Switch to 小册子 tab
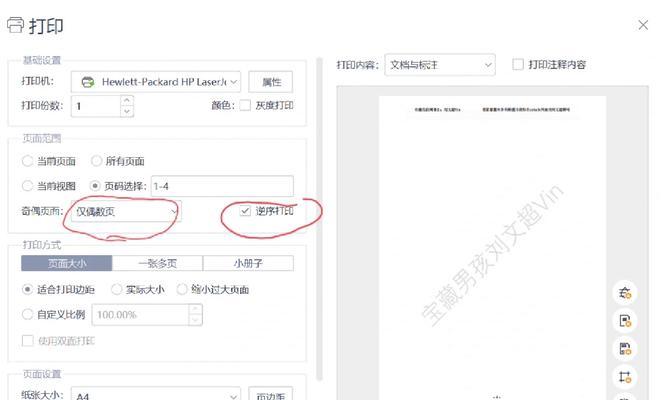This screenshot has width=664, height=400. pos(248,263)
